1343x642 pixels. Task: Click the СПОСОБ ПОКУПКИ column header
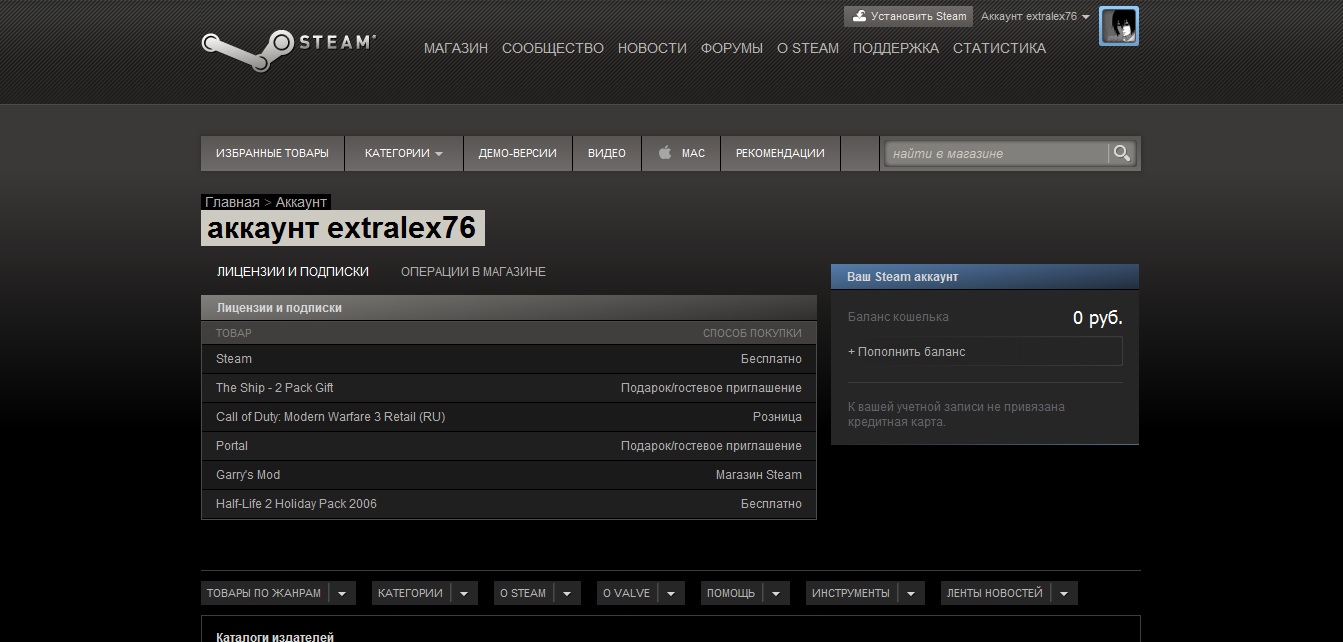click(x=752, y=333)
